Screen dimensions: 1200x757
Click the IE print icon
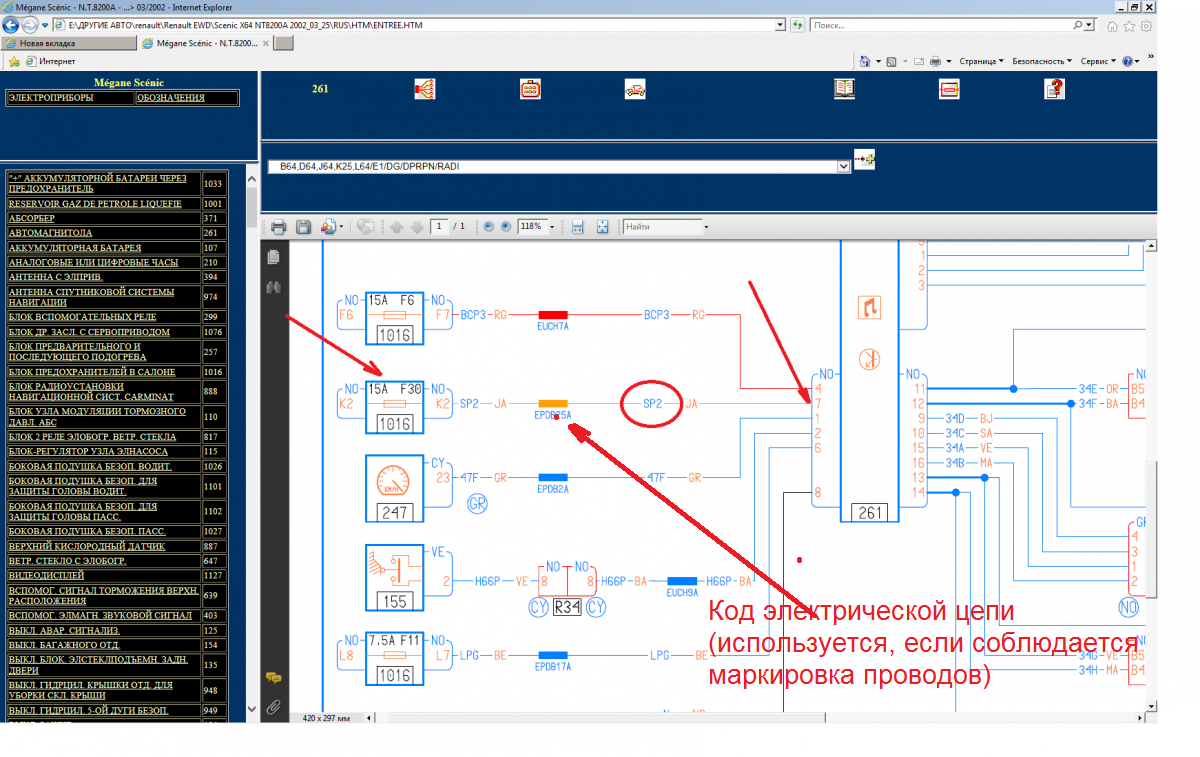pos(935,61)
